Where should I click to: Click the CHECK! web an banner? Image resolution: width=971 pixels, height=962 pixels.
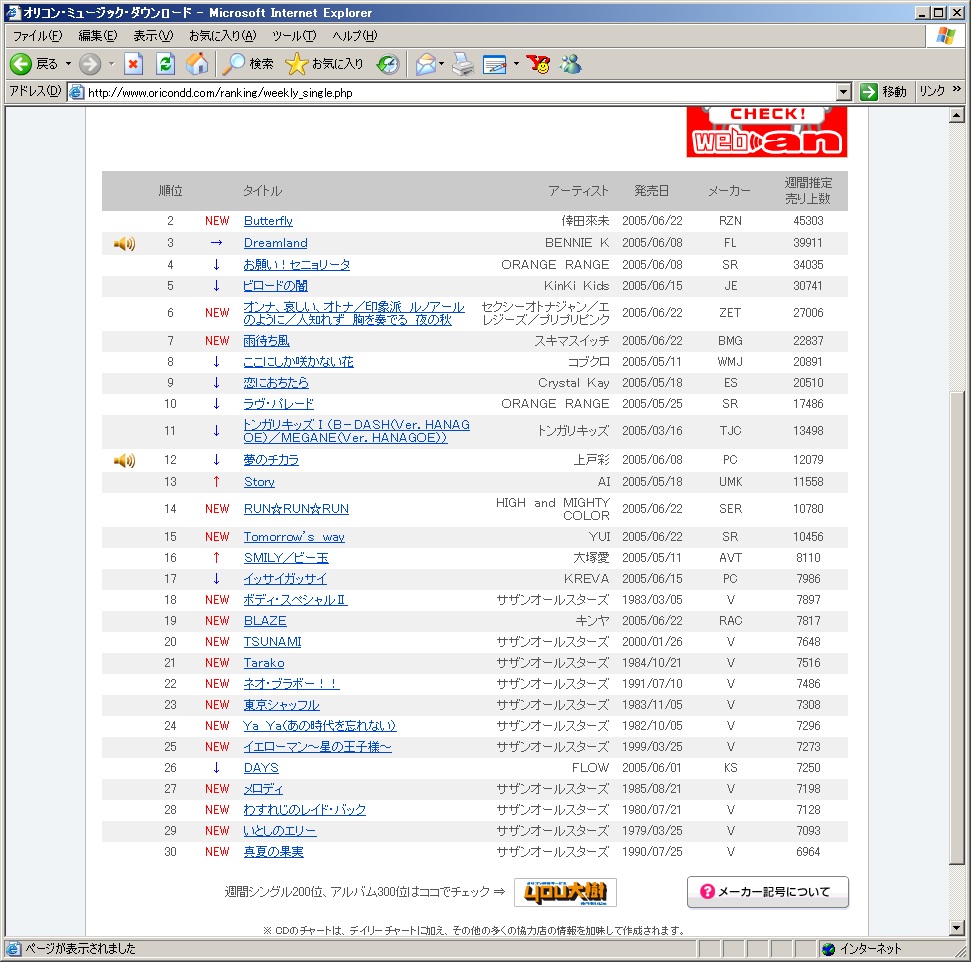pos(767,131)
